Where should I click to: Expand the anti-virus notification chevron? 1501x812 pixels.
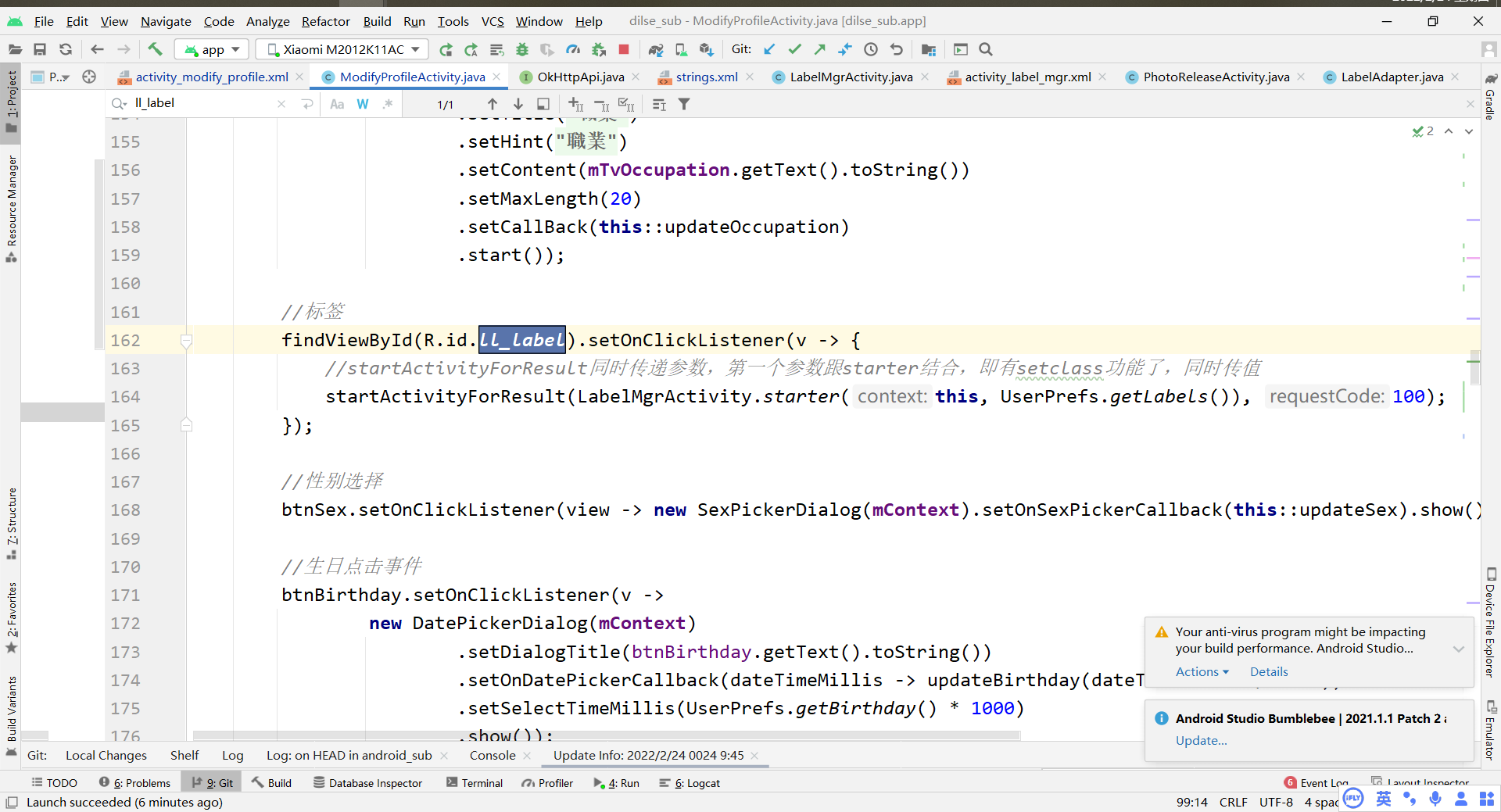pyautogui.click(x=1459, y=649)
